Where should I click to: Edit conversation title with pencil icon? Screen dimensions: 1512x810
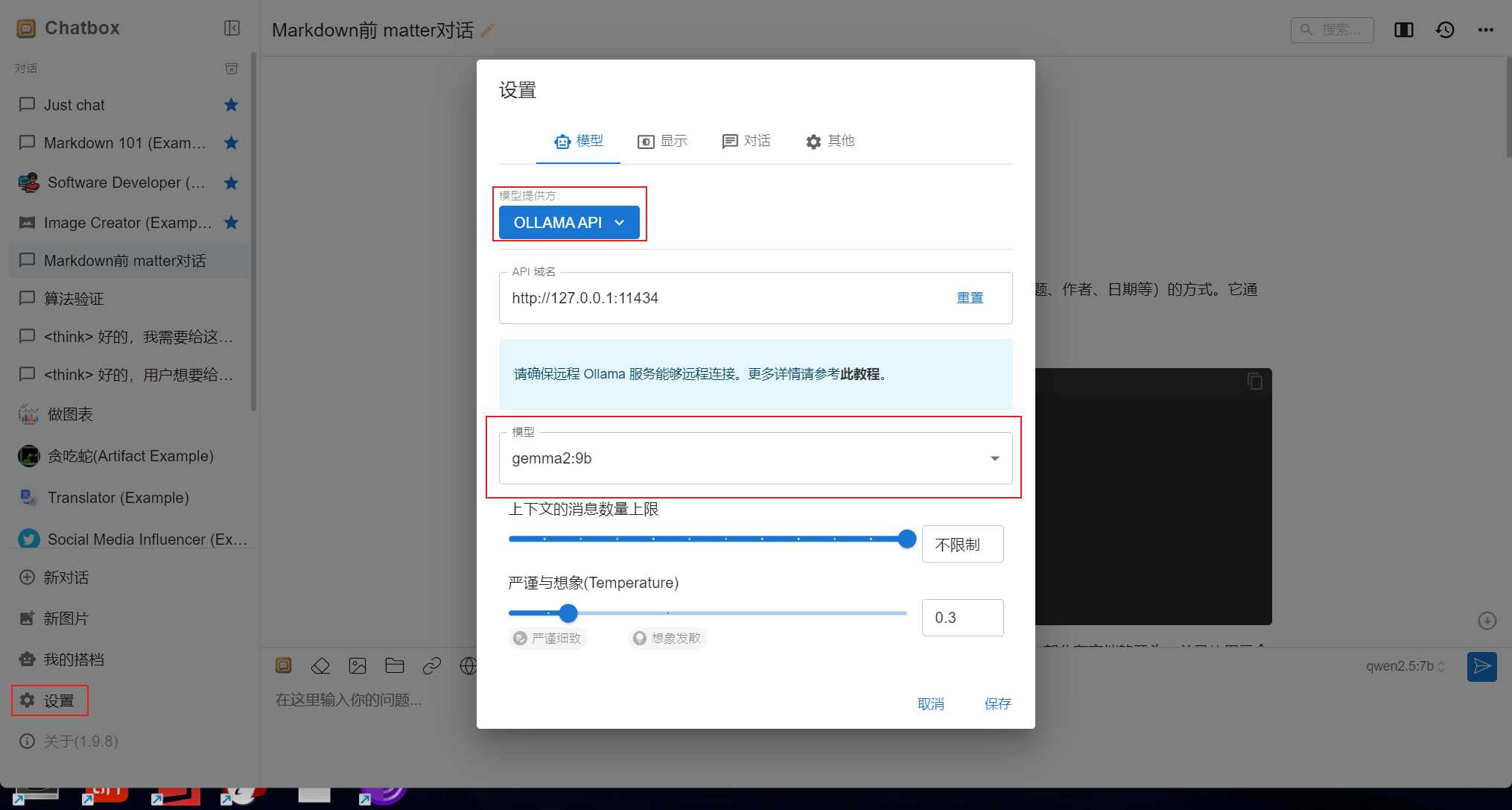[x=488, y=31]
